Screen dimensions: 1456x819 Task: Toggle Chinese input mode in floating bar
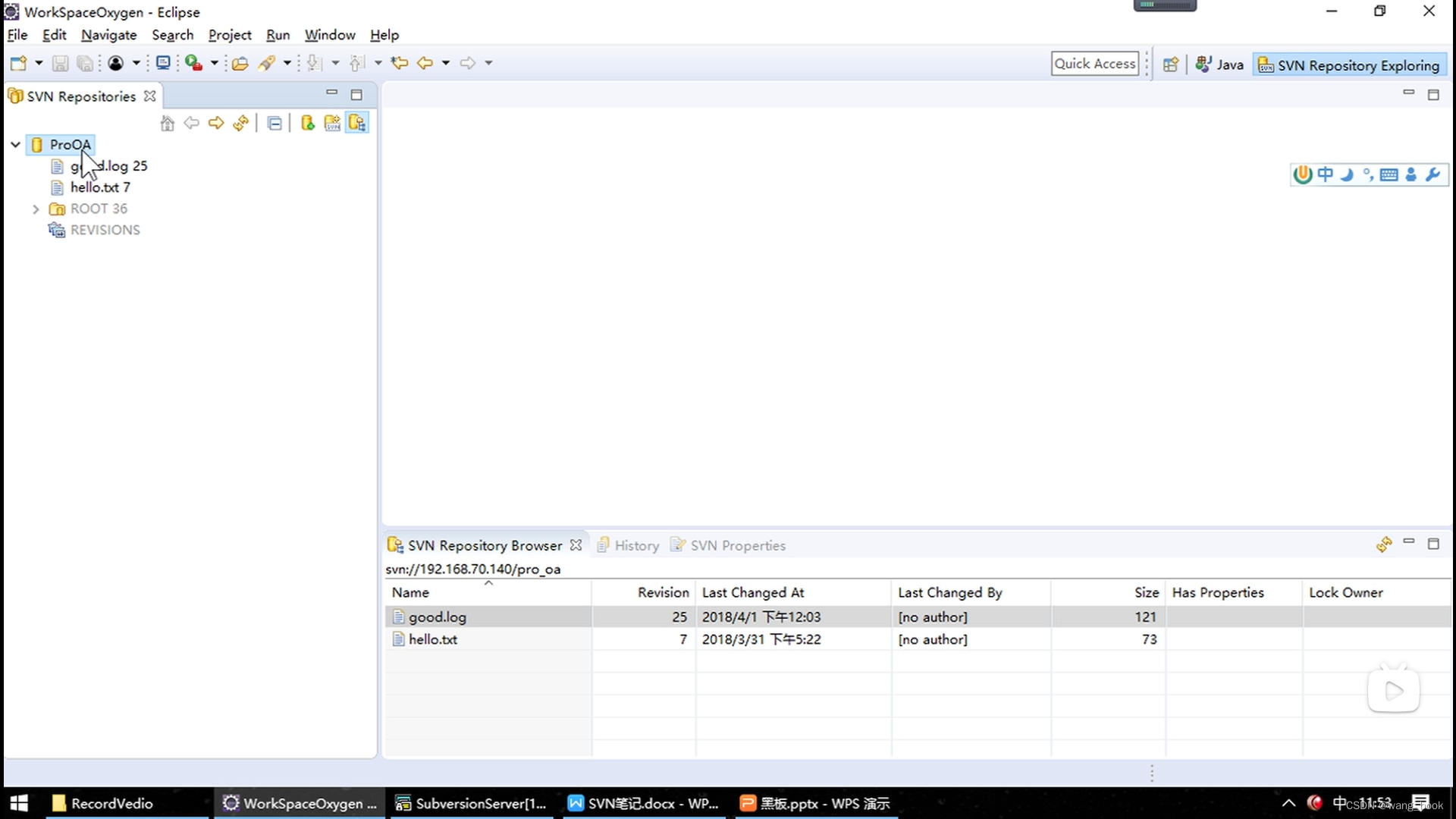point(1325,174)
